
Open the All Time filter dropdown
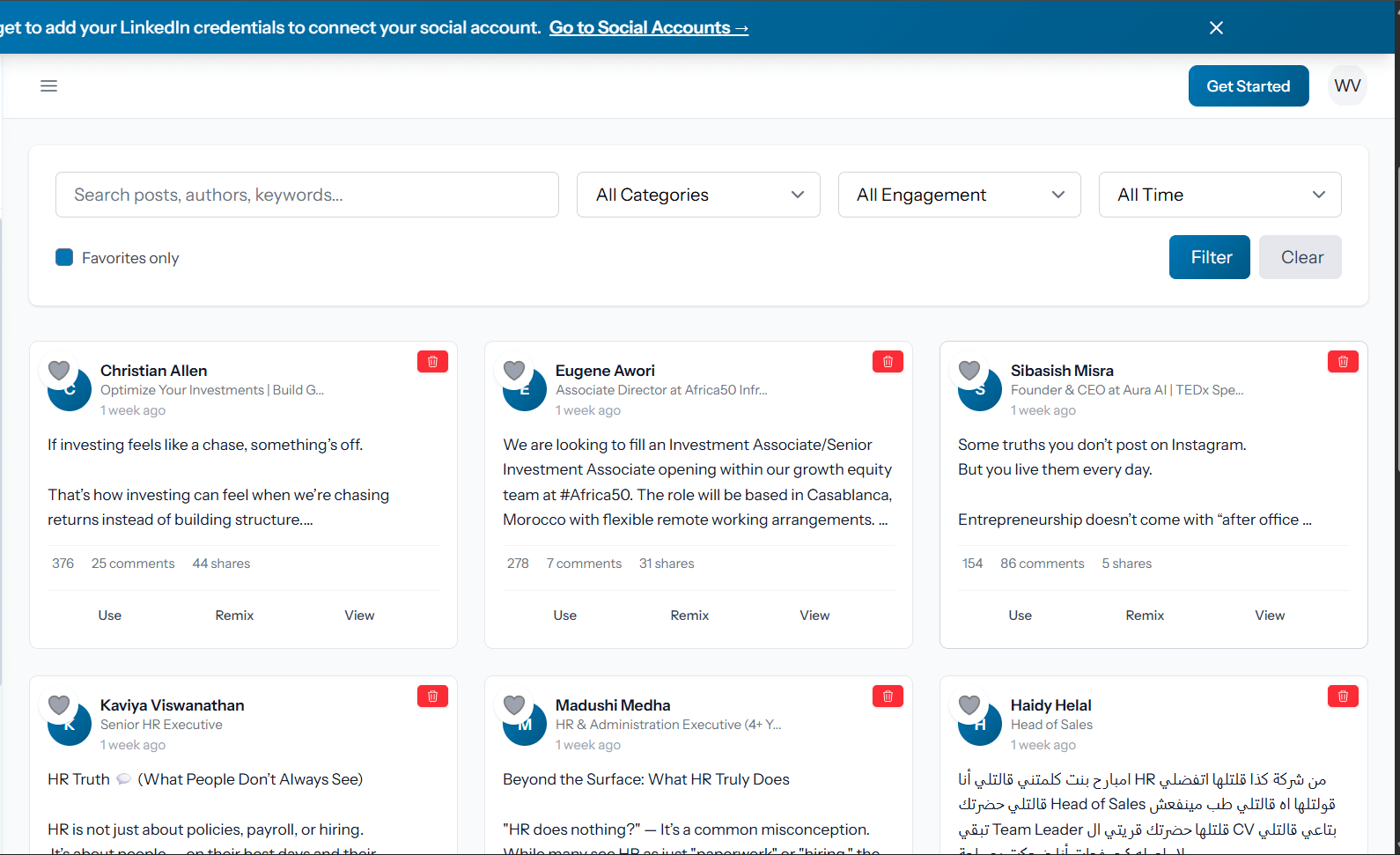pos(1219,195)
